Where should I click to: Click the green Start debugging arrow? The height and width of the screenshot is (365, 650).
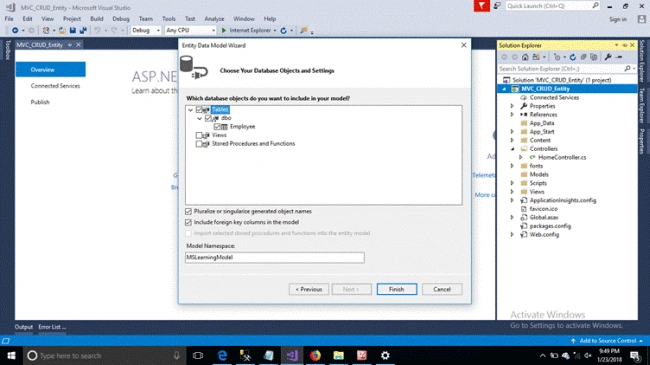coord(223,30)
